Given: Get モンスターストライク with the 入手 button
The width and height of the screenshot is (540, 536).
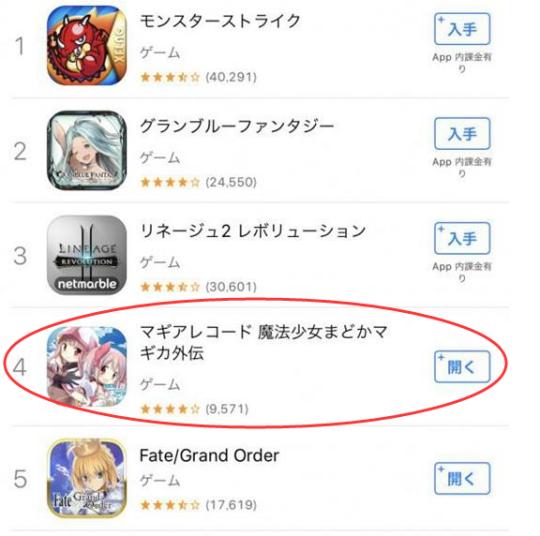Looking at the screenshot, I should tap(462, 29).
